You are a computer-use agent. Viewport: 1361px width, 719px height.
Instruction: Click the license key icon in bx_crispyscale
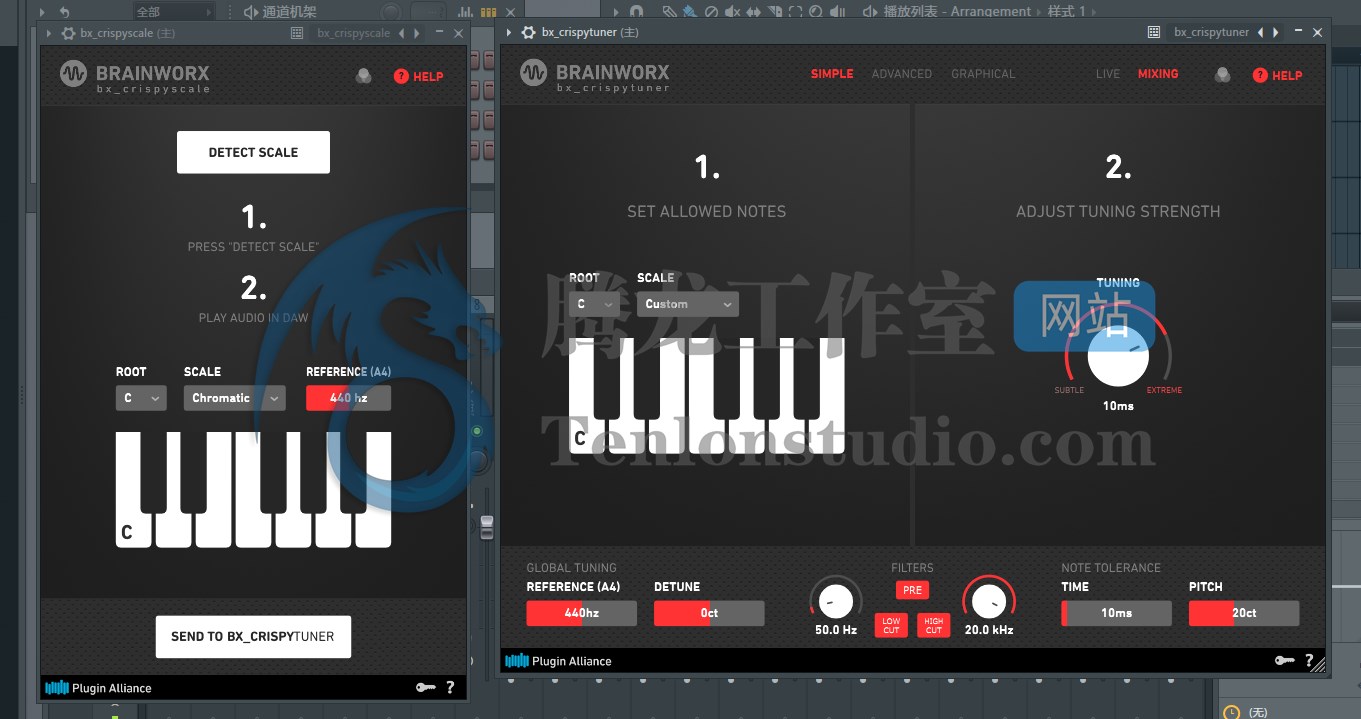pos(425,687)
